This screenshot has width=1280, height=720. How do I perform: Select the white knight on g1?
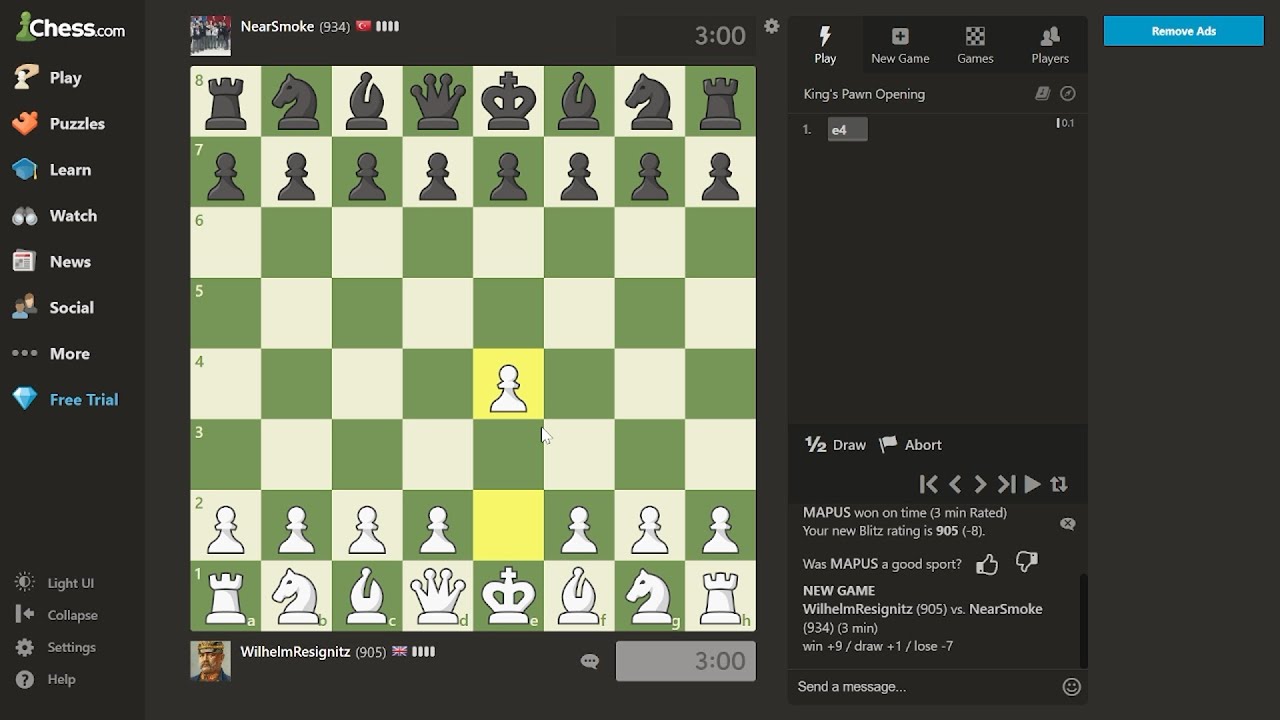(650, 596)
